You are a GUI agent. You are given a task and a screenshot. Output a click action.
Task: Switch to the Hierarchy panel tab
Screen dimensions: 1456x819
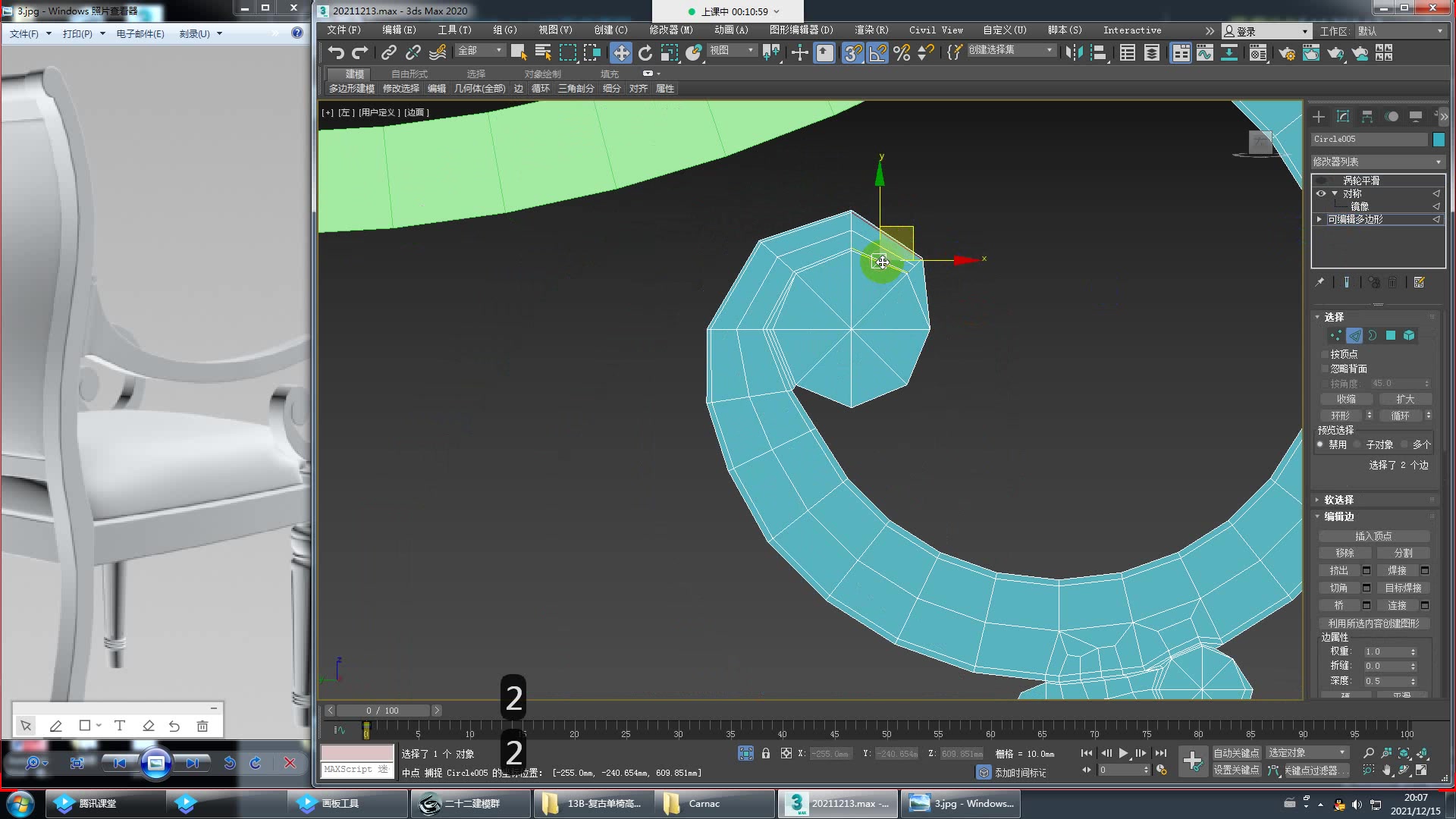pyautogui.click(x=1367, y=116)
